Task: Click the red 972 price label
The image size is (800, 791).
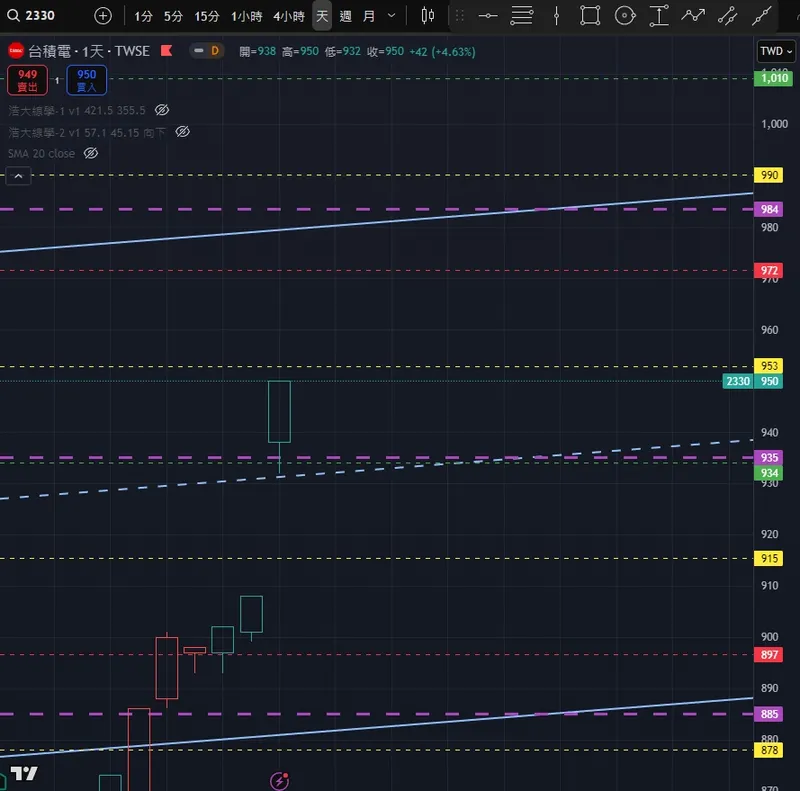Action: tap(768, 270)
